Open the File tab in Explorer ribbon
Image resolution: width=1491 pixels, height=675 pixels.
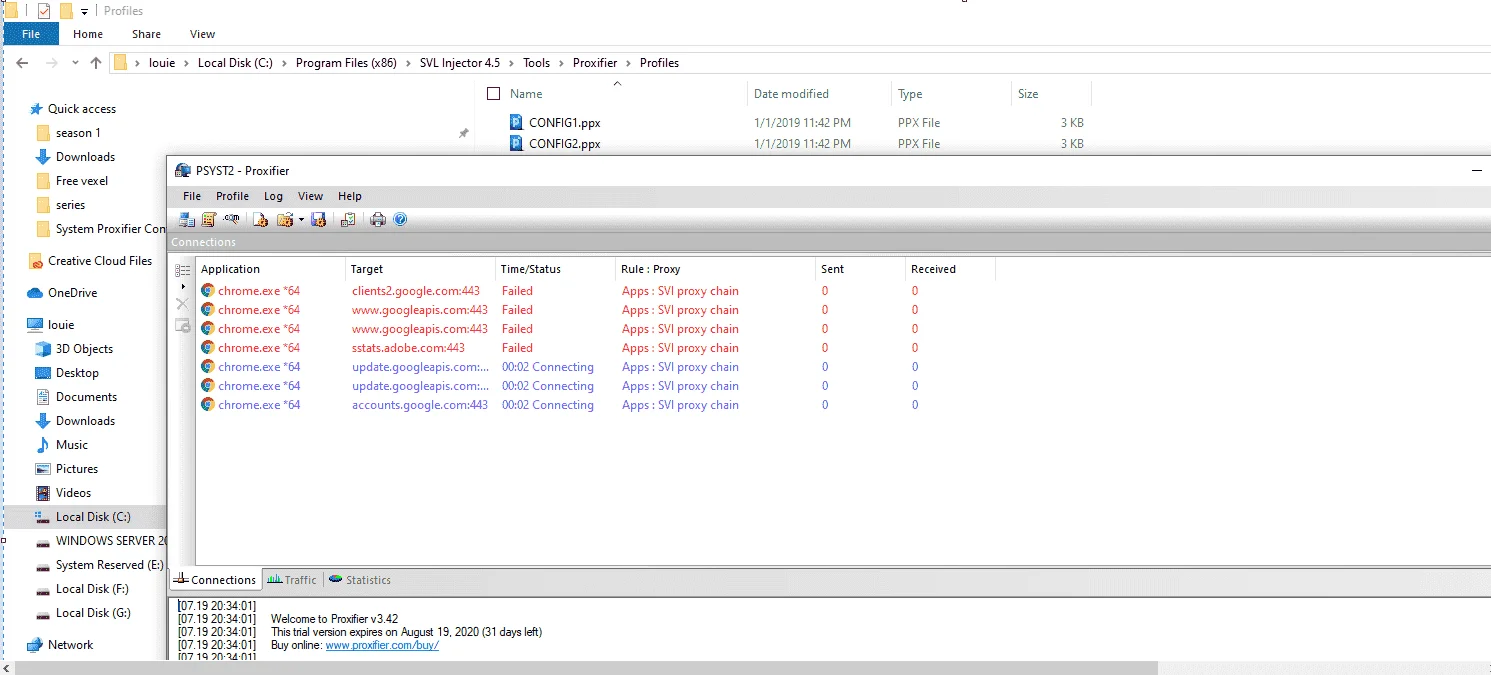click(x=31, y=34)
